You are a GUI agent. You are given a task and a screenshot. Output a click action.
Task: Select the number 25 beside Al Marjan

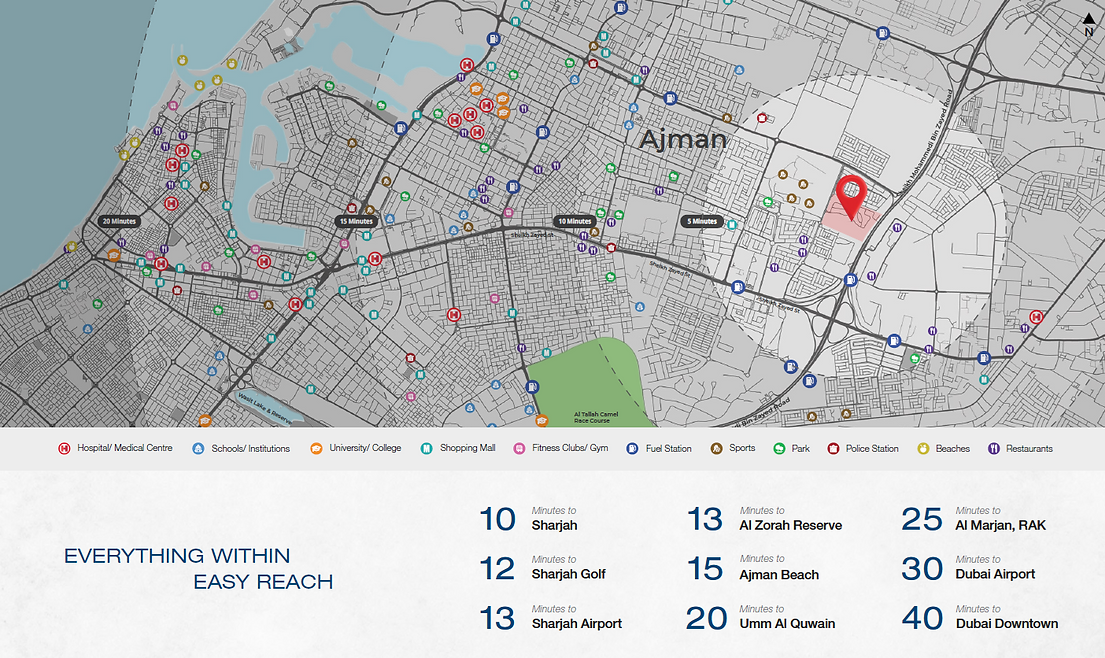coord(922,520)
